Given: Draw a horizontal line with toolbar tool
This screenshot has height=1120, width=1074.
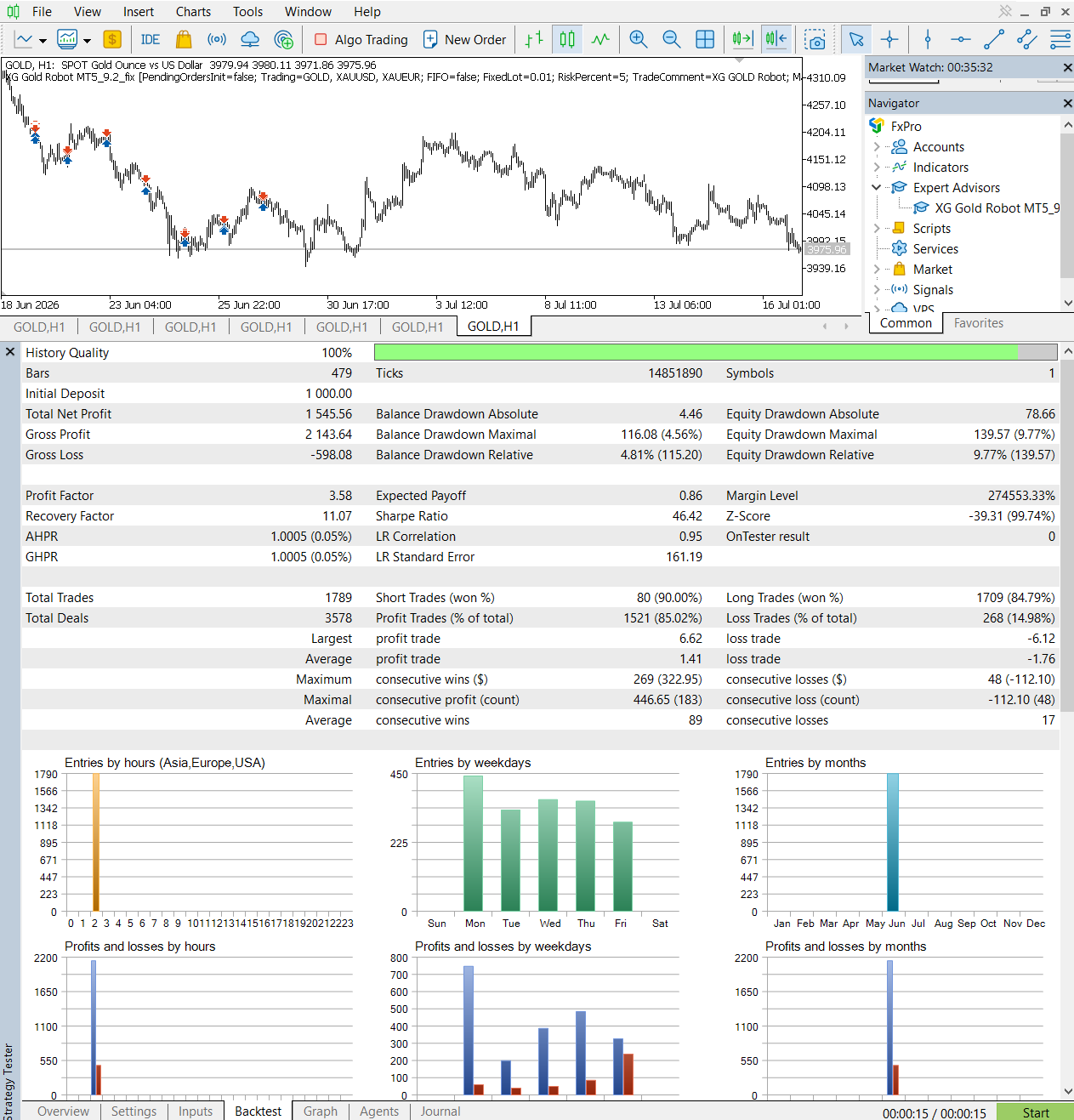Looking at the screenshot, I should tap(961, 39).
